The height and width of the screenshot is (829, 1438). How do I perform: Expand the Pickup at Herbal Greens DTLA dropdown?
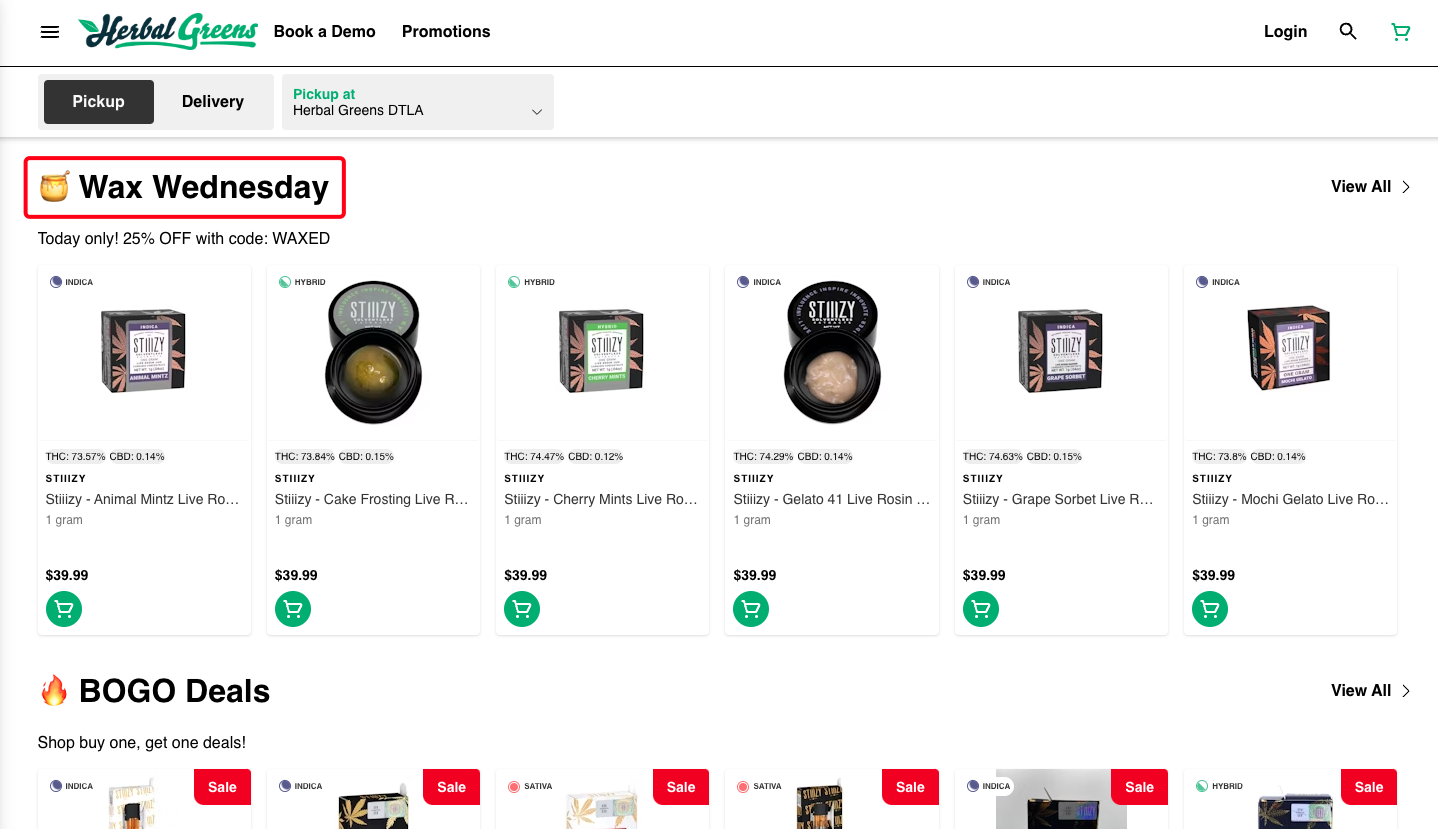point(418,102)
